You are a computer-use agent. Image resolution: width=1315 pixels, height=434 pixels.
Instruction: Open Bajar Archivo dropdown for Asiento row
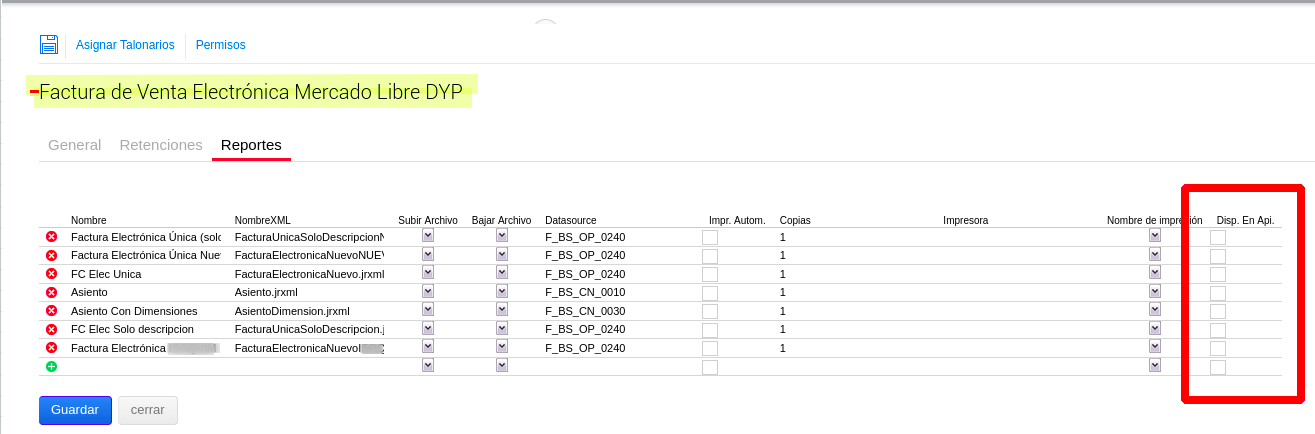(502, 291)
